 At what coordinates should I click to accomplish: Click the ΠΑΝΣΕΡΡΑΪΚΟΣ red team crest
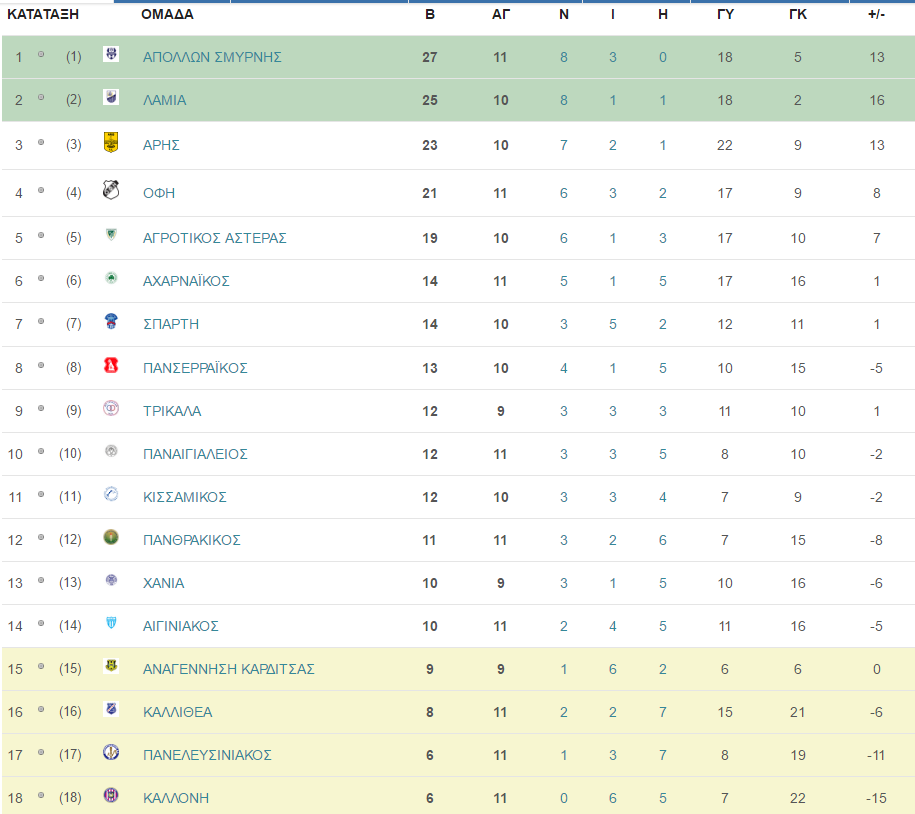(111, 365)
